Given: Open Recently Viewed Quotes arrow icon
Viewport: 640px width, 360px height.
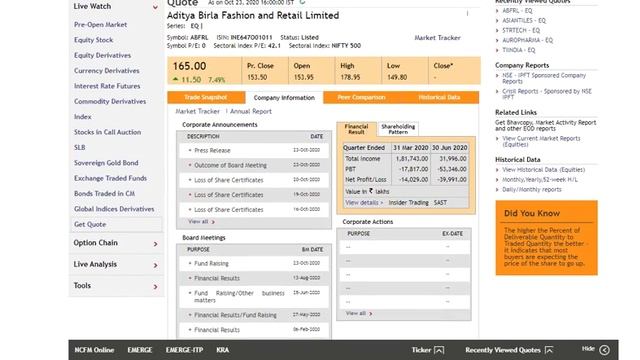Looking at the screenshot, I should pos(549,350).
